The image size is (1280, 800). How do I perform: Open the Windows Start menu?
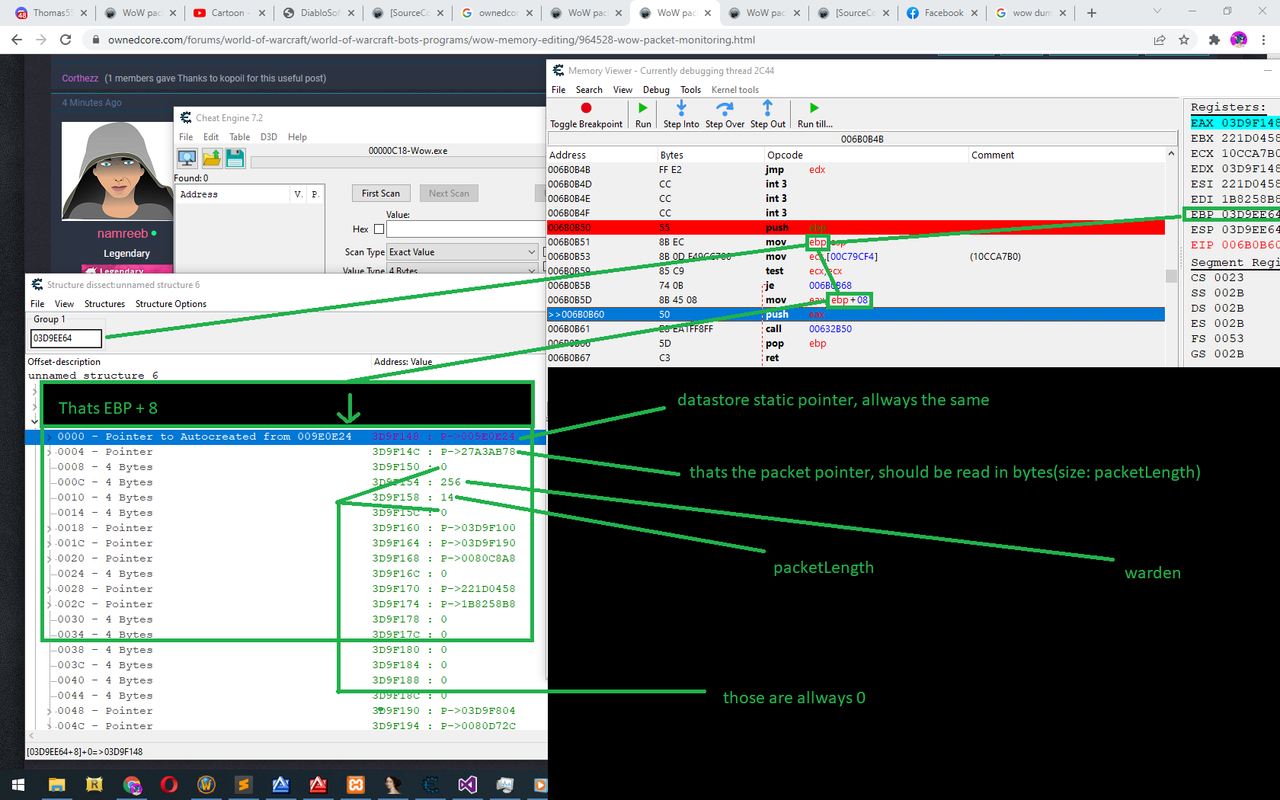coord(20,785)
